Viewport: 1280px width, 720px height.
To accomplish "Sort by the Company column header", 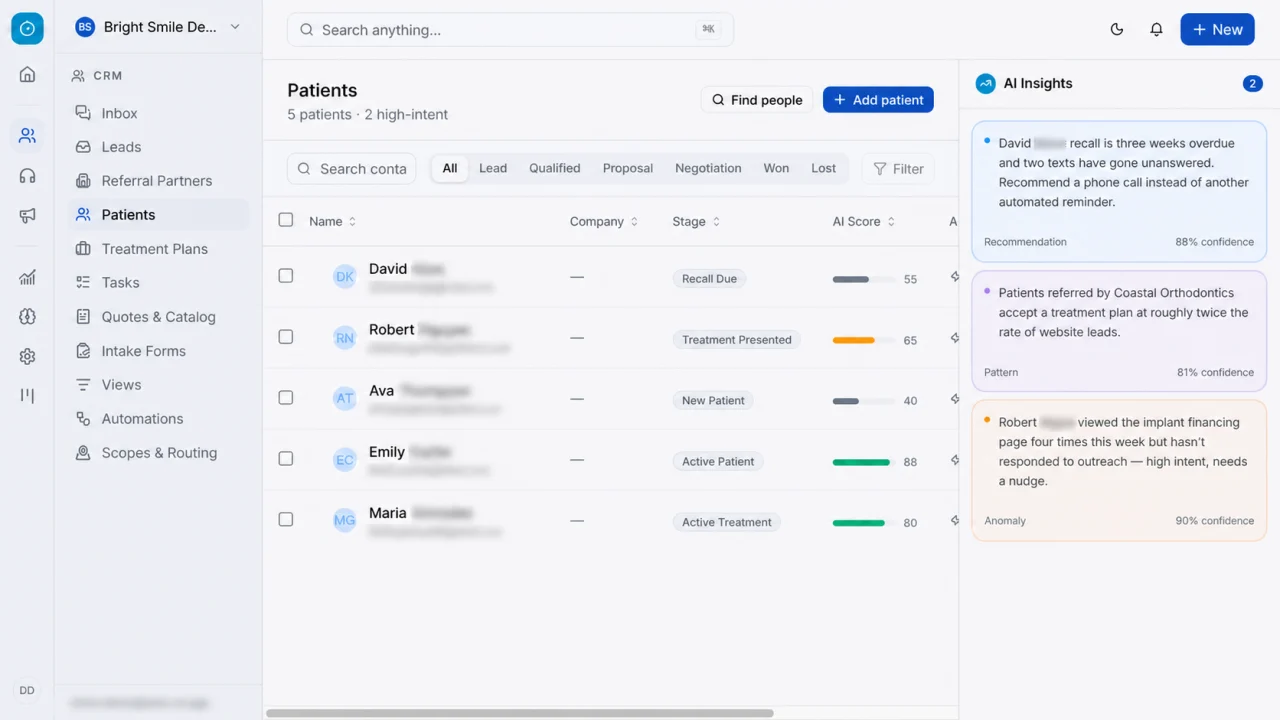I will (x=604, y=221).
